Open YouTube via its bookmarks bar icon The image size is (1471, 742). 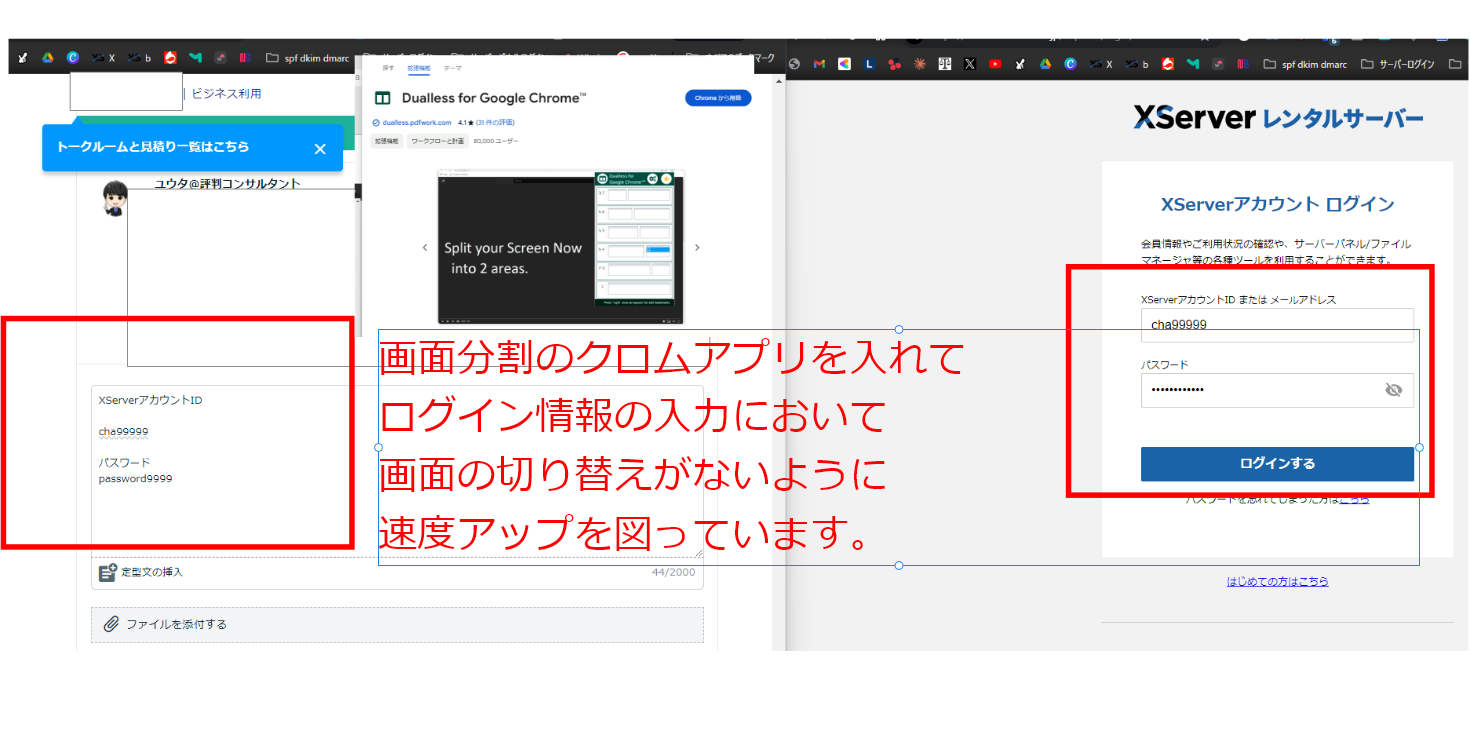point(994,62)
